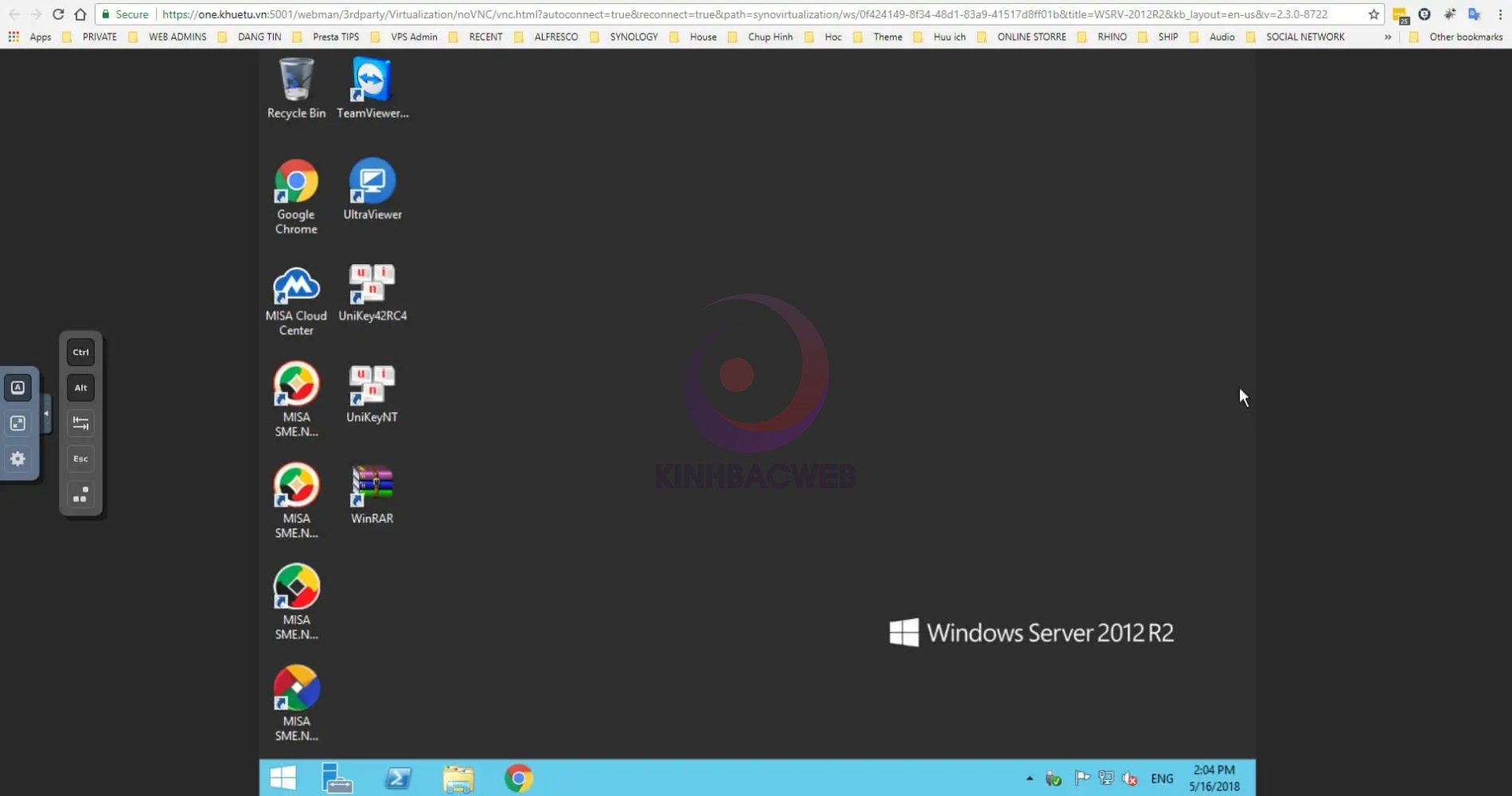Open the PRIVATE bookmarks folder
Viewport: 1512px width, 796px height.
pyautogui.click(x=90, y=37)
